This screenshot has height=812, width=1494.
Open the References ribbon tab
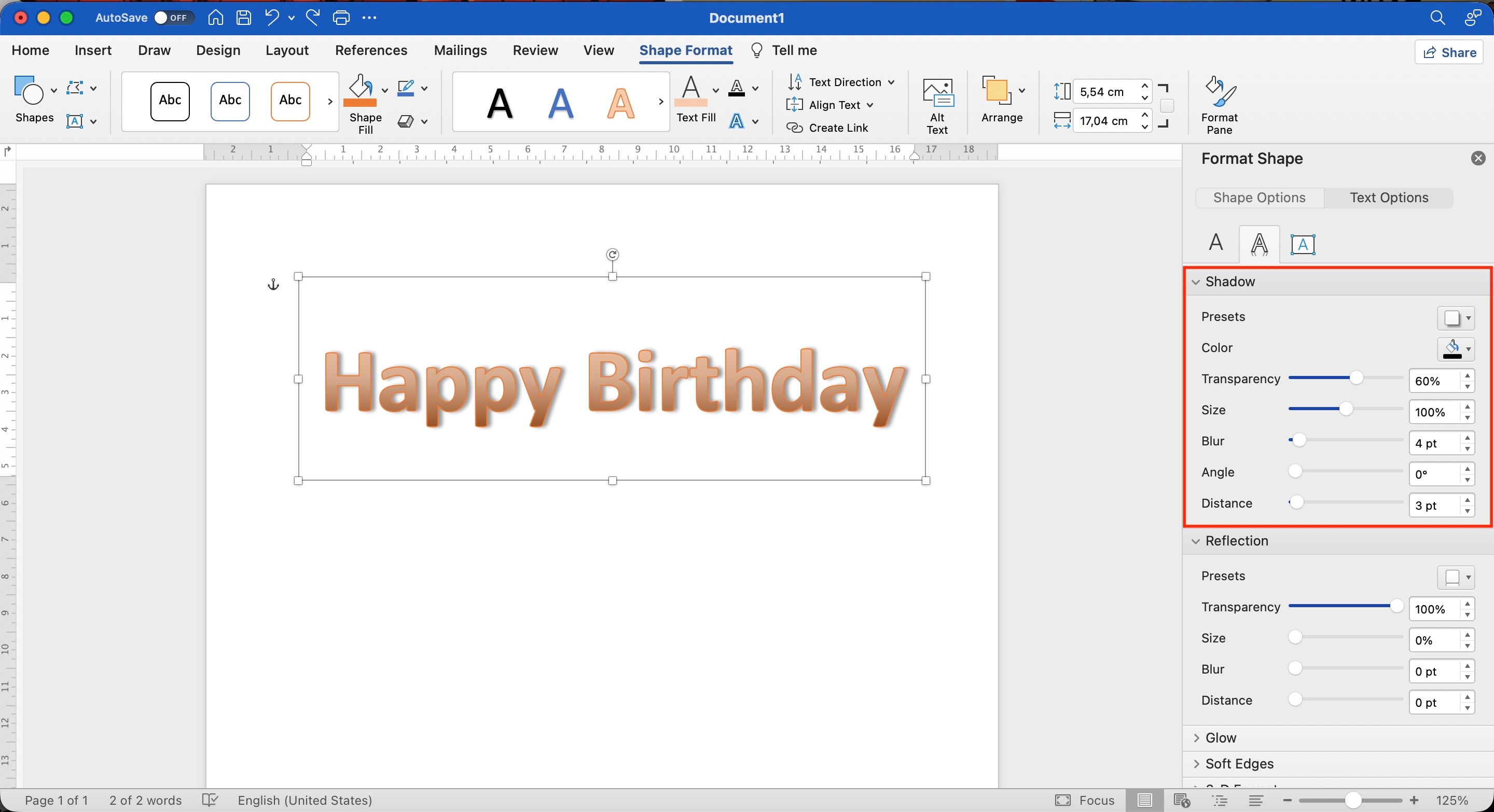371,50
